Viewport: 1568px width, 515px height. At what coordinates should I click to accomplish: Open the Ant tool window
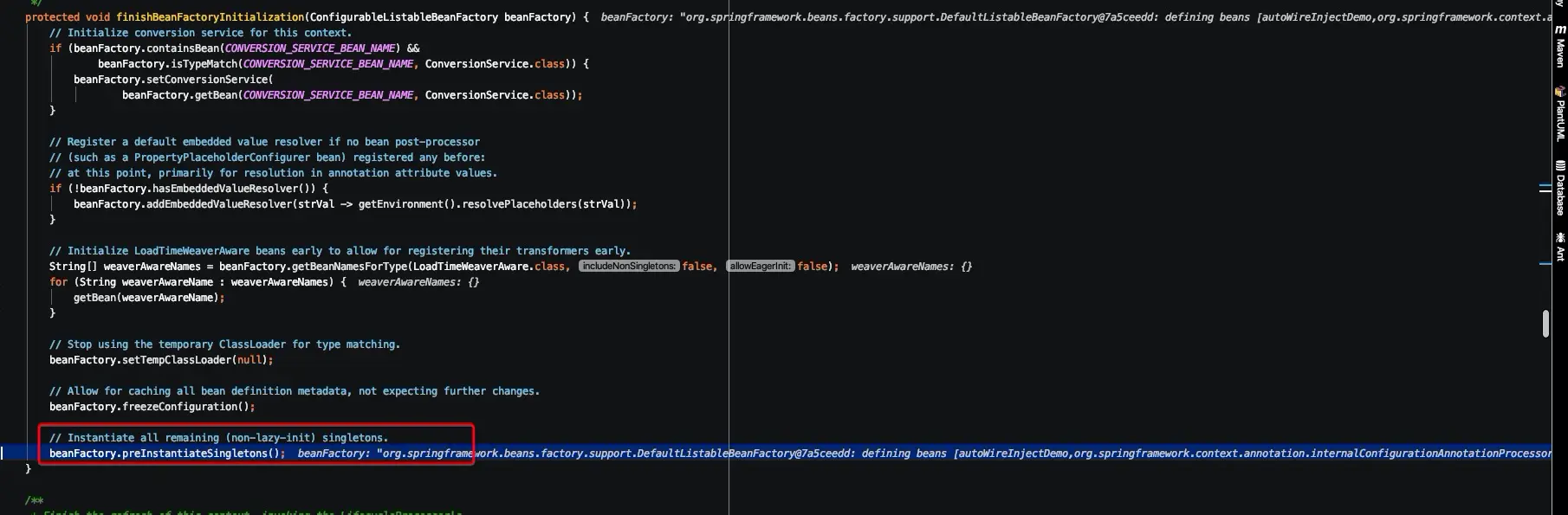pyautogui.click(x=1560, y=246)
